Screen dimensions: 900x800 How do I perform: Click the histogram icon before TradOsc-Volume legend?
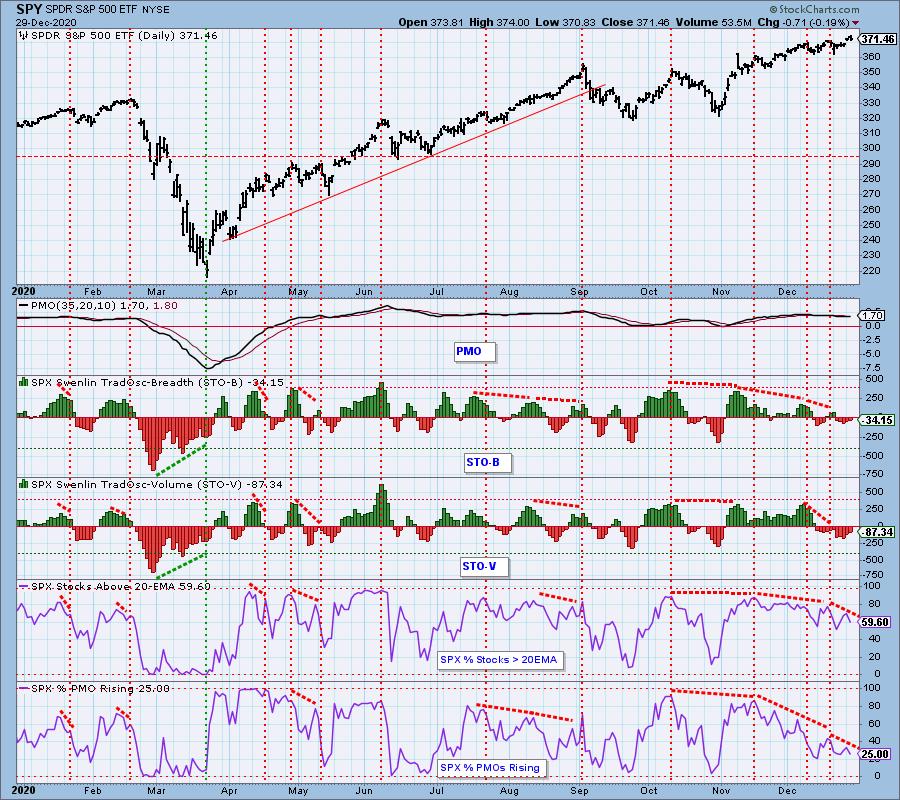coord(24,484)
